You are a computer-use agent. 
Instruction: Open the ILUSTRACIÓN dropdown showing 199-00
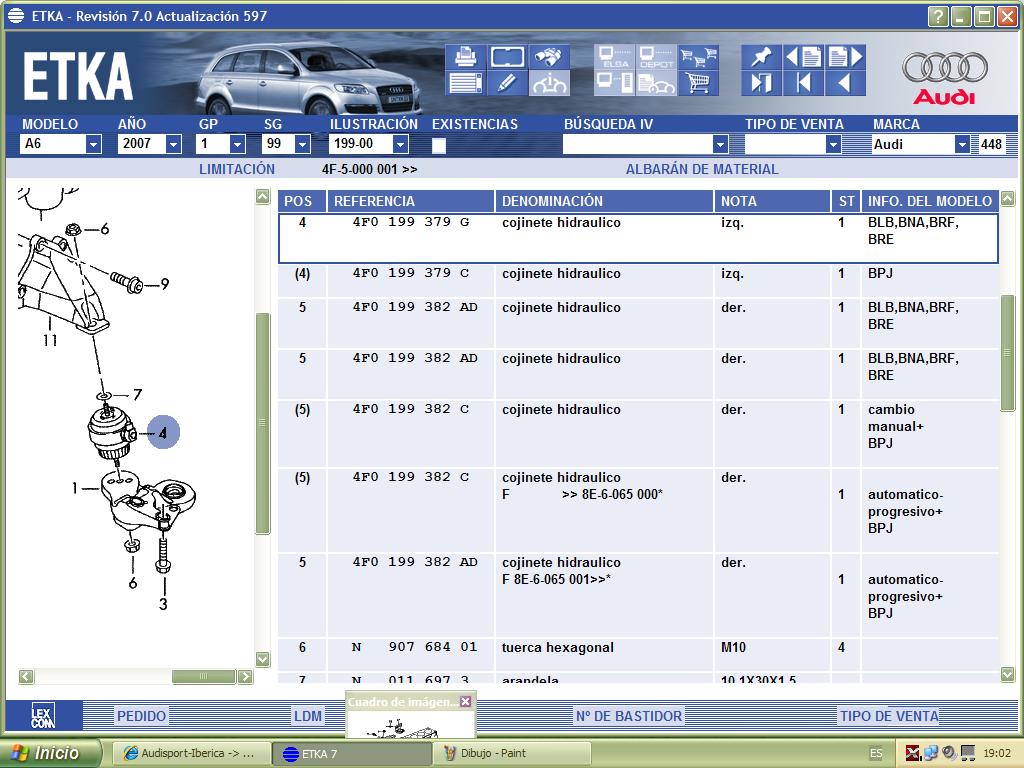click(401, 144)
